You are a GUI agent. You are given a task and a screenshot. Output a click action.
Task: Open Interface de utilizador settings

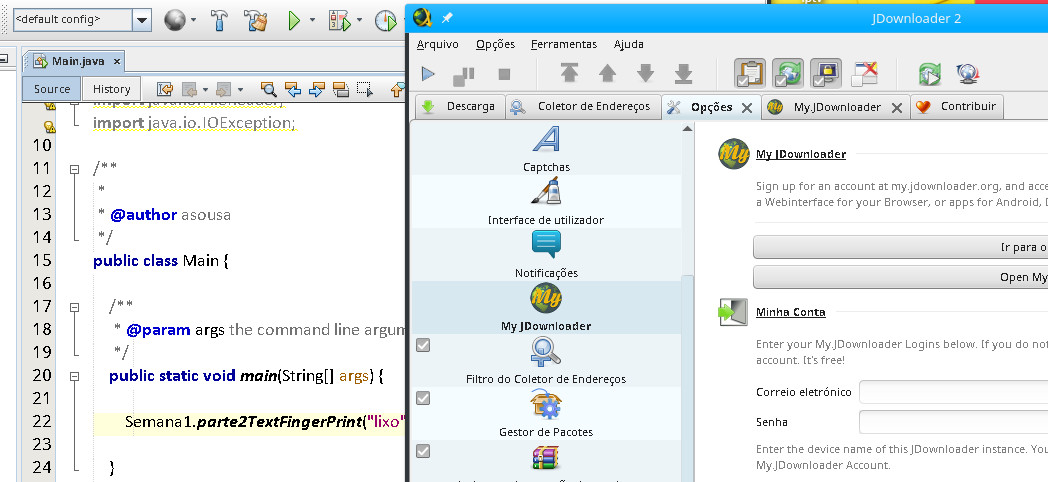(x=546, y=202)
